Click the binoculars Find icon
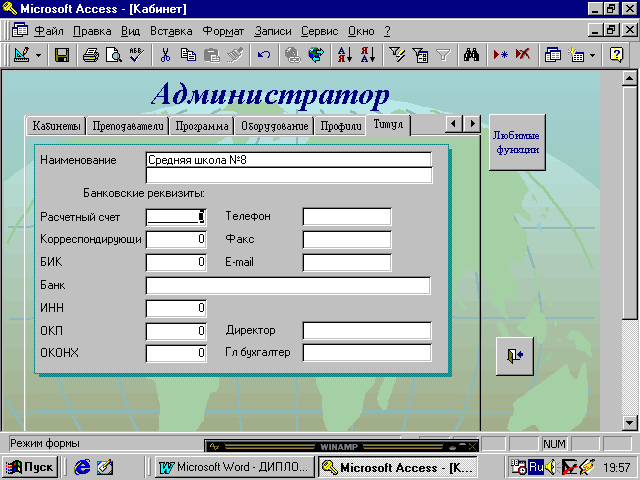This screenshot has height=480, width=640. (x=474, y=55)
